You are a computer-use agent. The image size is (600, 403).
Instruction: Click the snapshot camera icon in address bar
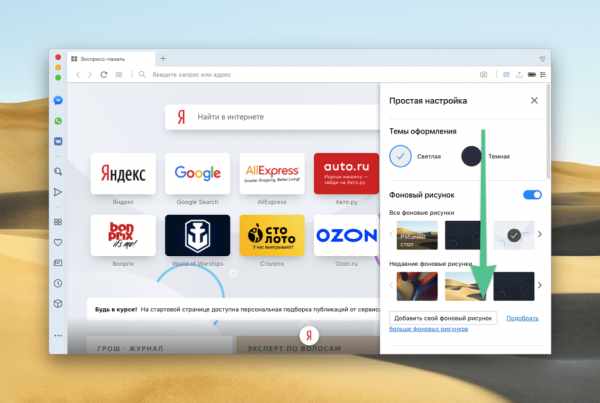[483, 75]
